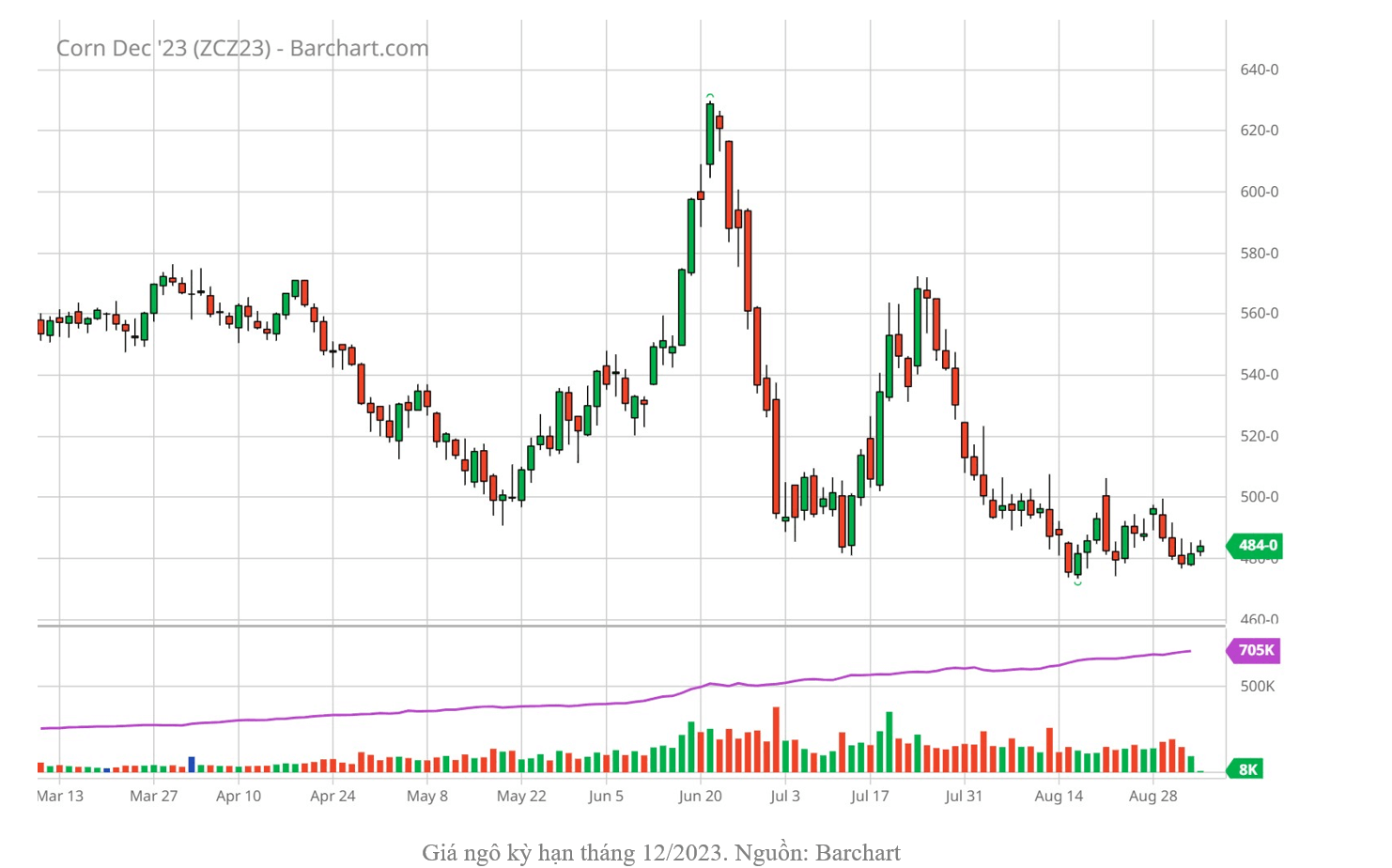Click the green 484-0 last price badge
This screenshot has width=1392, height=868.
pyautogui.click(x=1256, y=545)
